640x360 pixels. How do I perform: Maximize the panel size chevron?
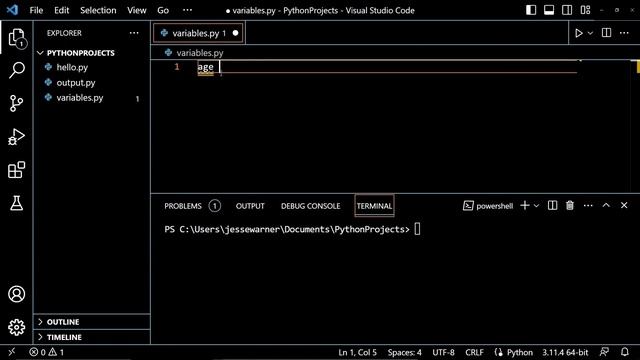click(x=606, y=205)
